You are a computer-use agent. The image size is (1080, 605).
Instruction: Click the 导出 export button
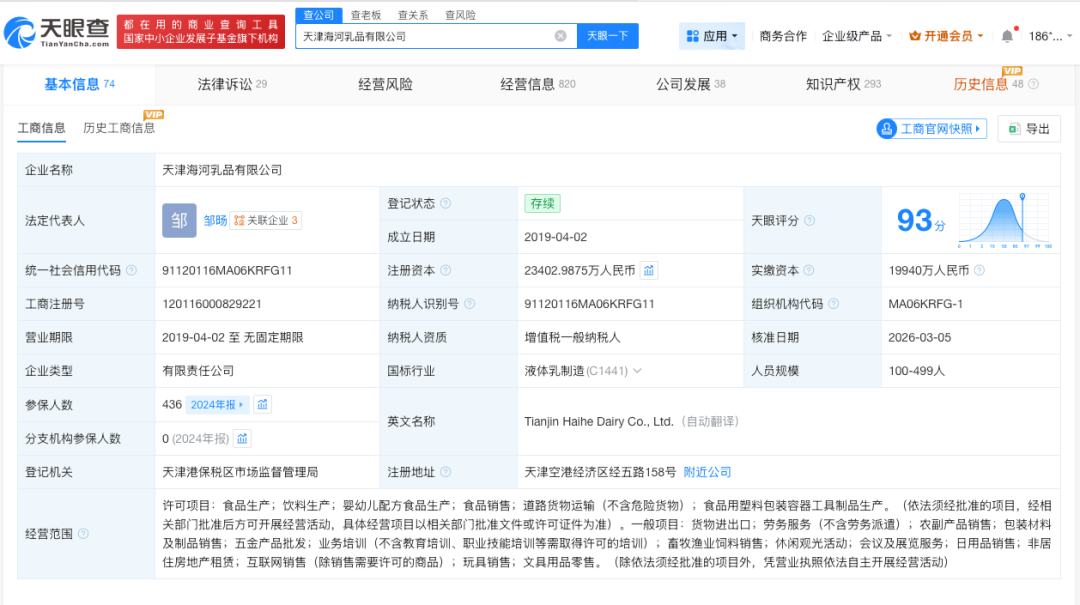click(1029, 129)
